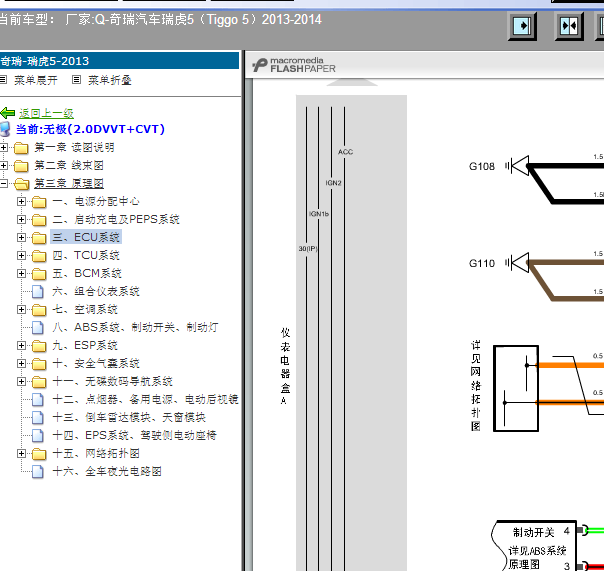Click the green back arrow icon

pyautogui.click(x=7, y=113)
